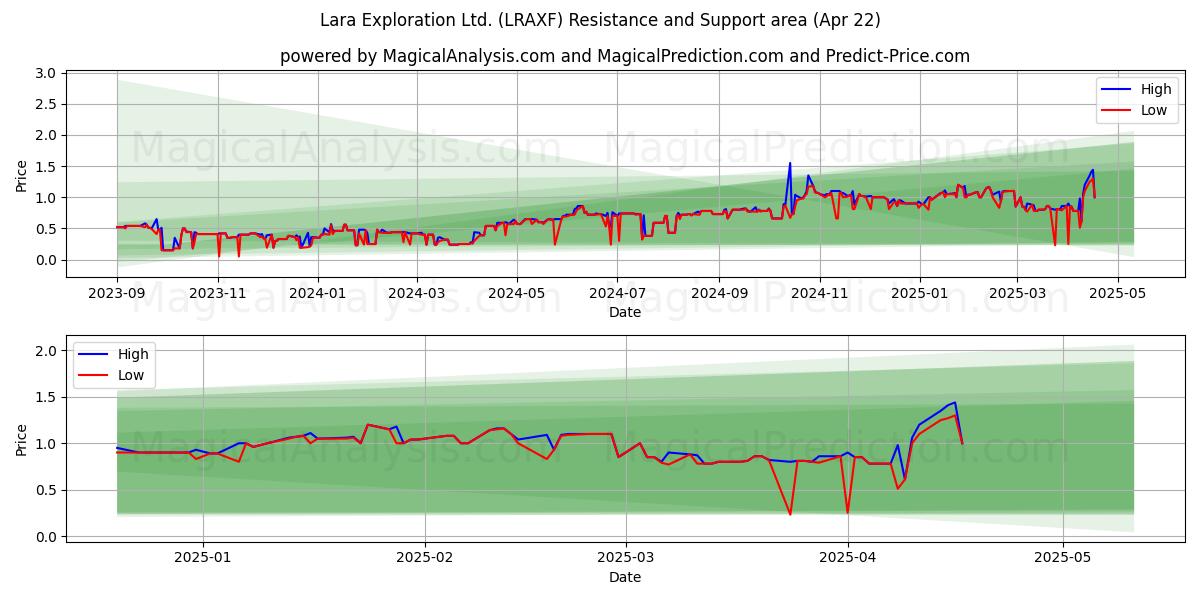
Task: Click the '2025-01' x-axis label on the bottom chart
Action: click(203, 560)
